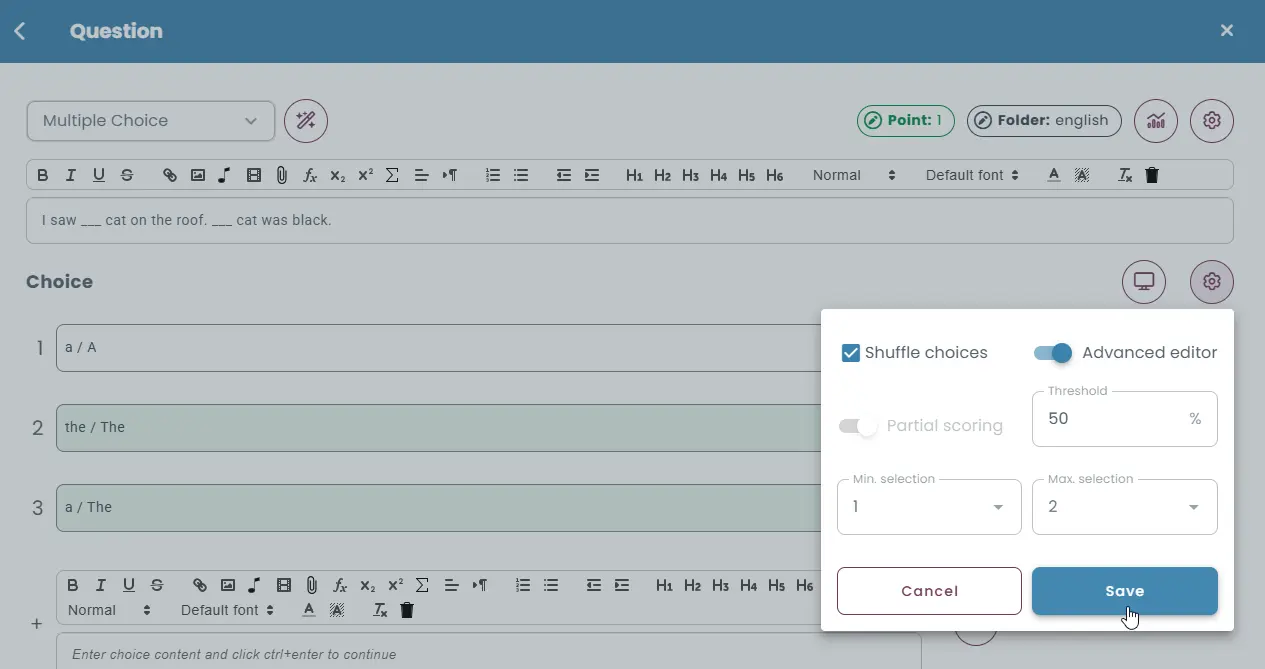1265x669 pixels.
Task: Pick text color in question toolbar
Action: (1053, 175)
